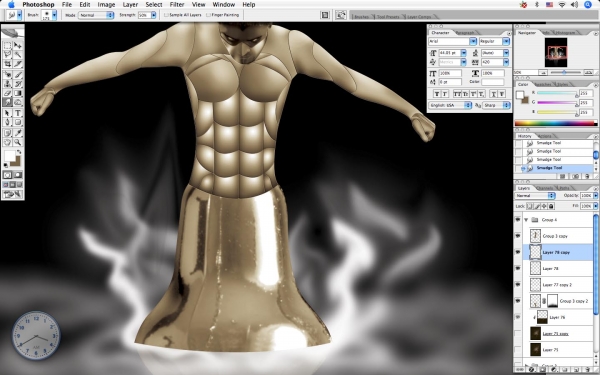Image resolution: width=600 pixels, height=375 pixels.
Task: Select the Gradient tool
Action: (18, 93)
